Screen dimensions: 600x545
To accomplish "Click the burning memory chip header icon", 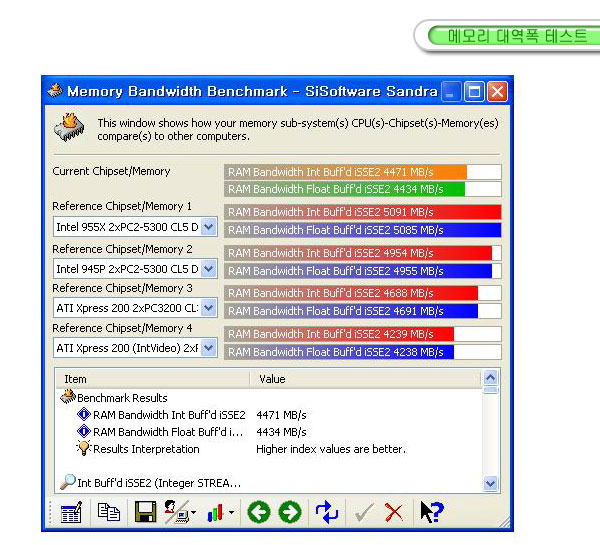I will click(69, 127).
